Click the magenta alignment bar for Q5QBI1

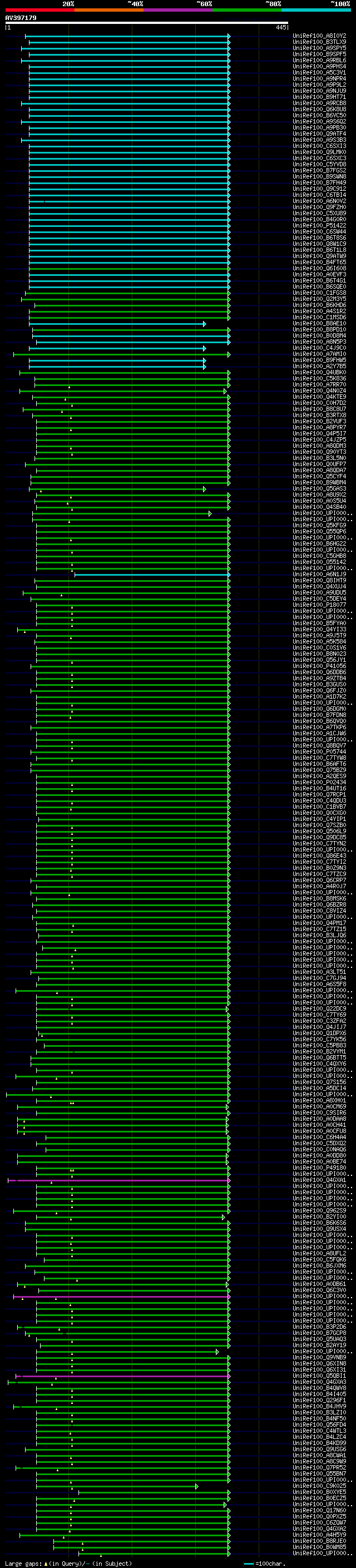click(x=123, y=1376)
